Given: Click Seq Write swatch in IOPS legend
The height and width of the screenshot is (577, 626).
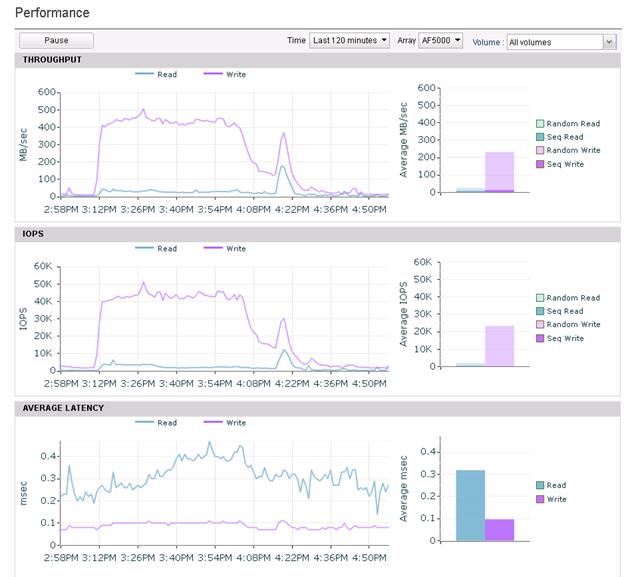Looking at the screenshot, I should point(540,338).
